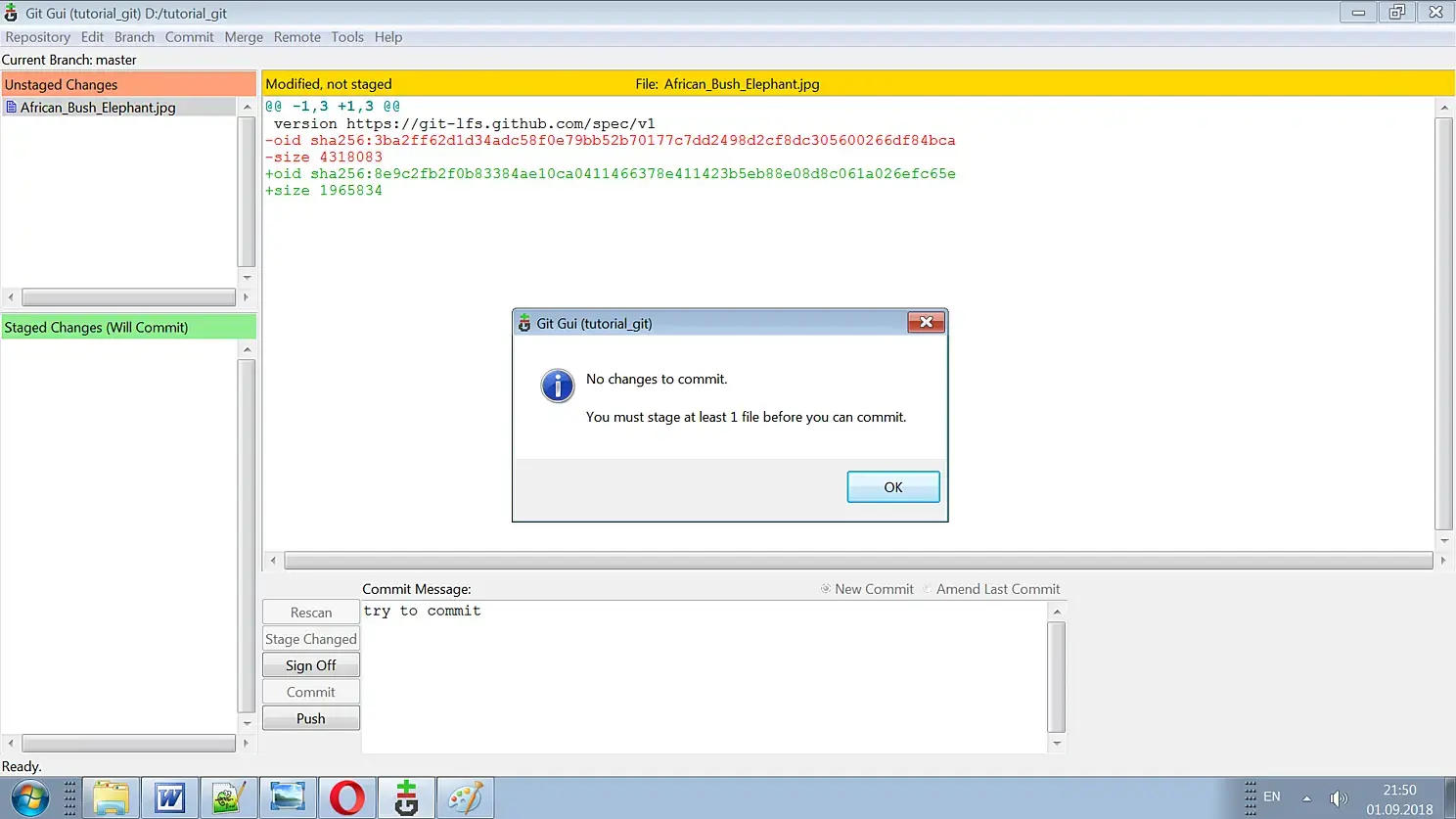Click the right arrow of the diff pane horizontal scrollbar

1443,561
